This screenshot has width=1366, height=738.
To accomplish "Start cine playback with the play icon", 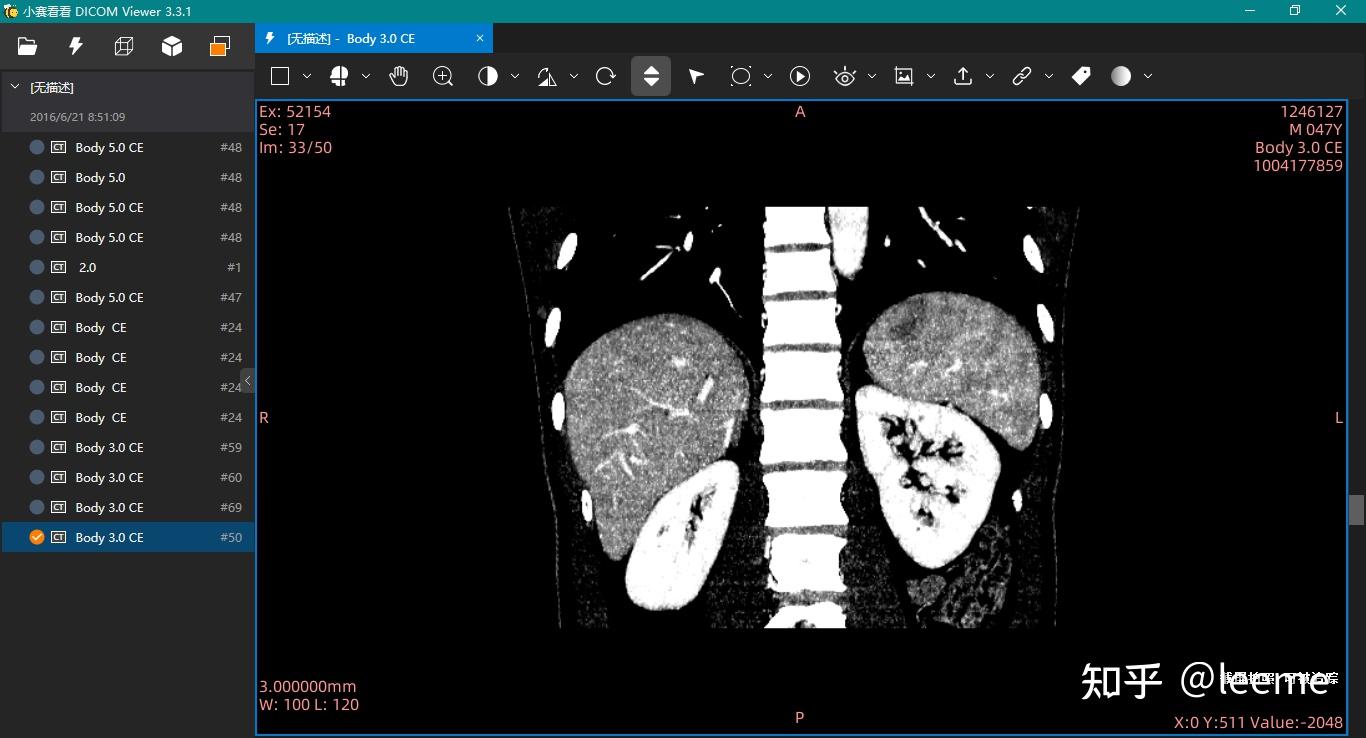I will tap(800, 76).
